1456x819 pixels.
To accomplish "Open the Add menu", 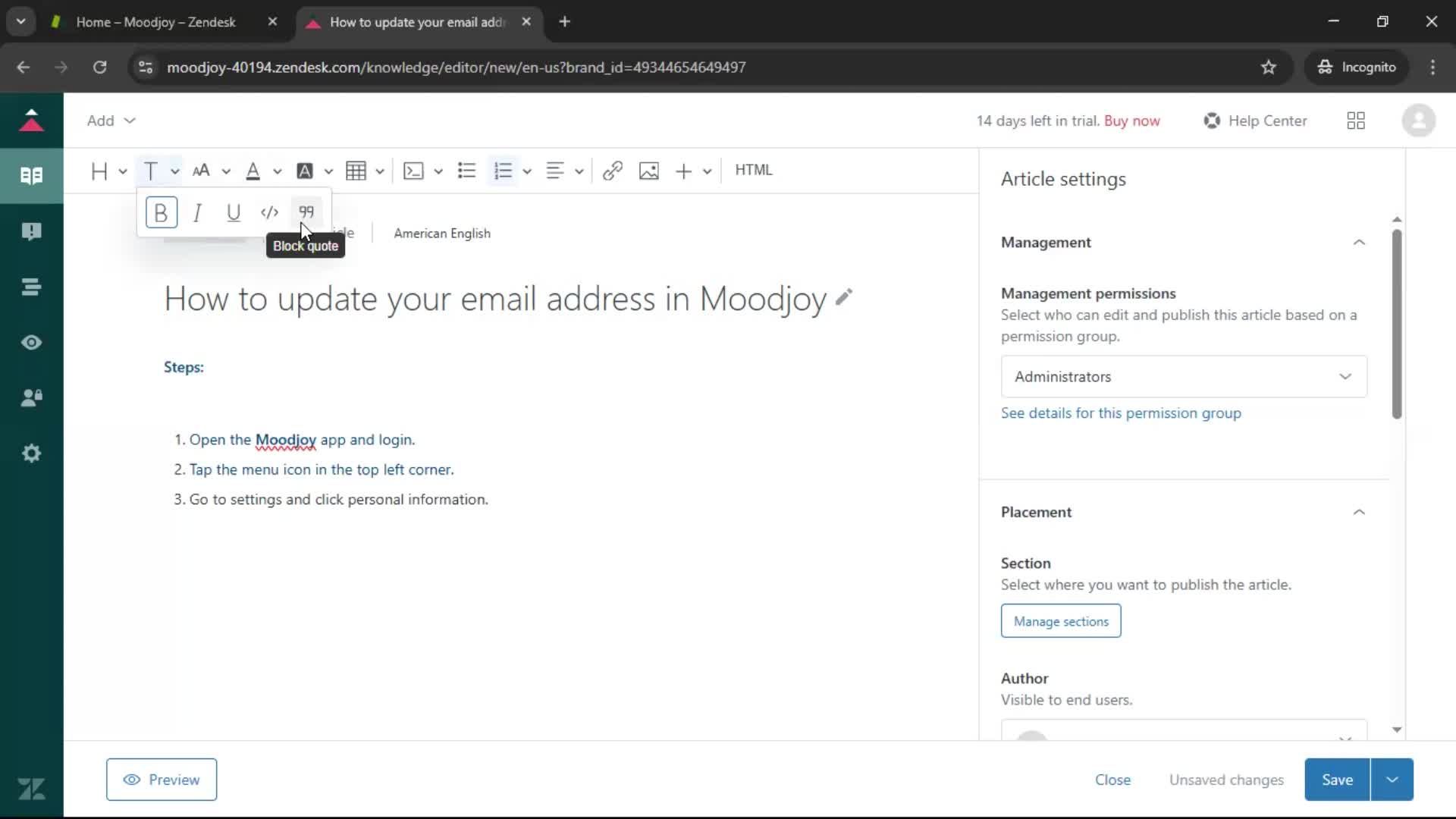I will [x=111, y=121].
